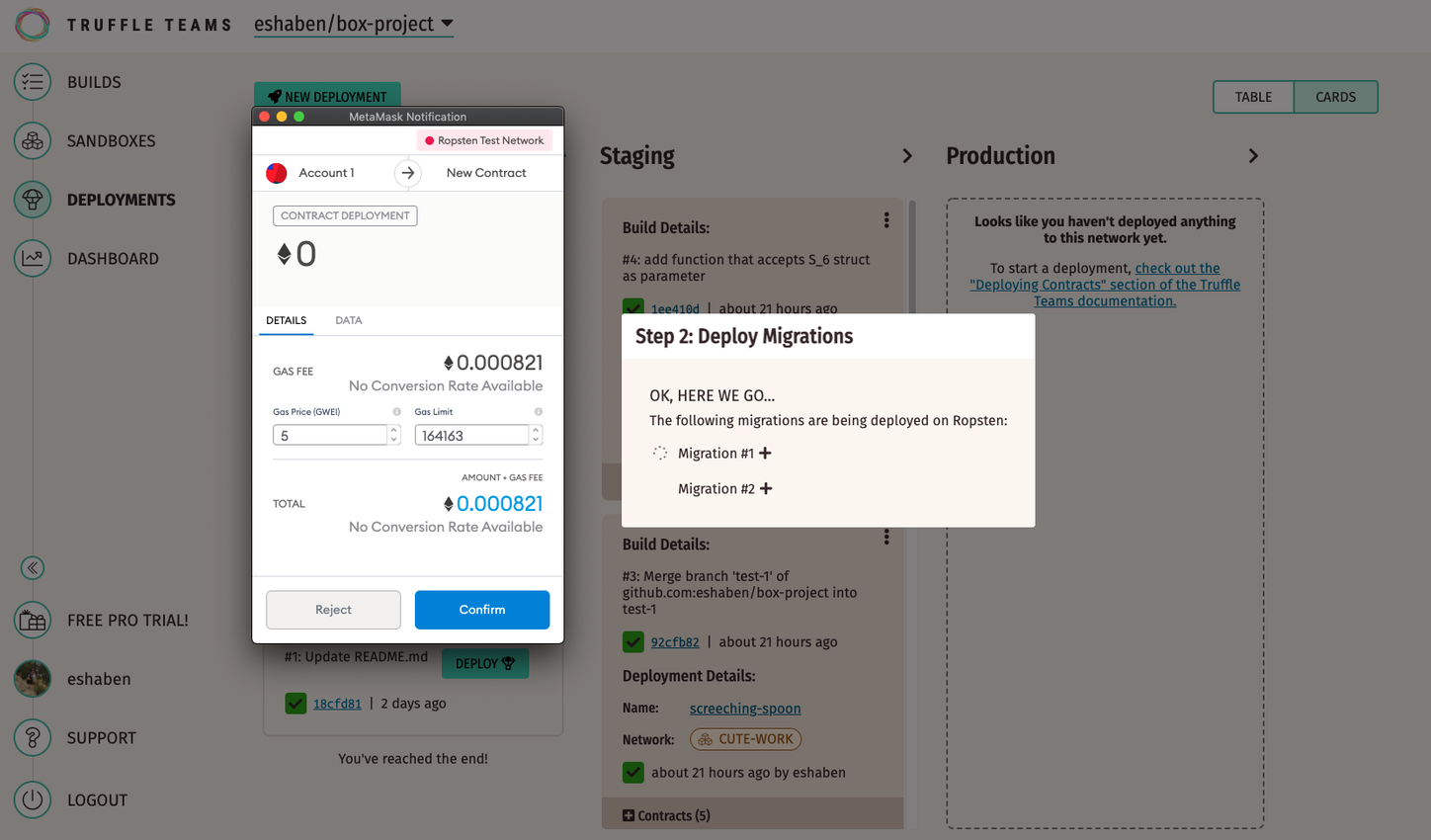Click the Free Pro Trial gift icon
Screen dimensions: 1431x840
click(x=33, y=621)
